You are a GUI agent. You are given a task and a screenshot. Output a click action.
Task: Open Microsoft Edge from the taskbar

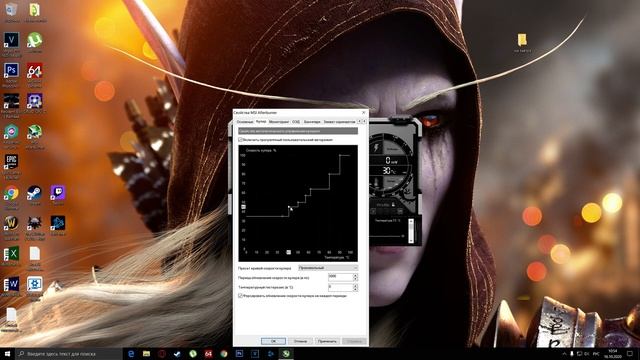131,354
